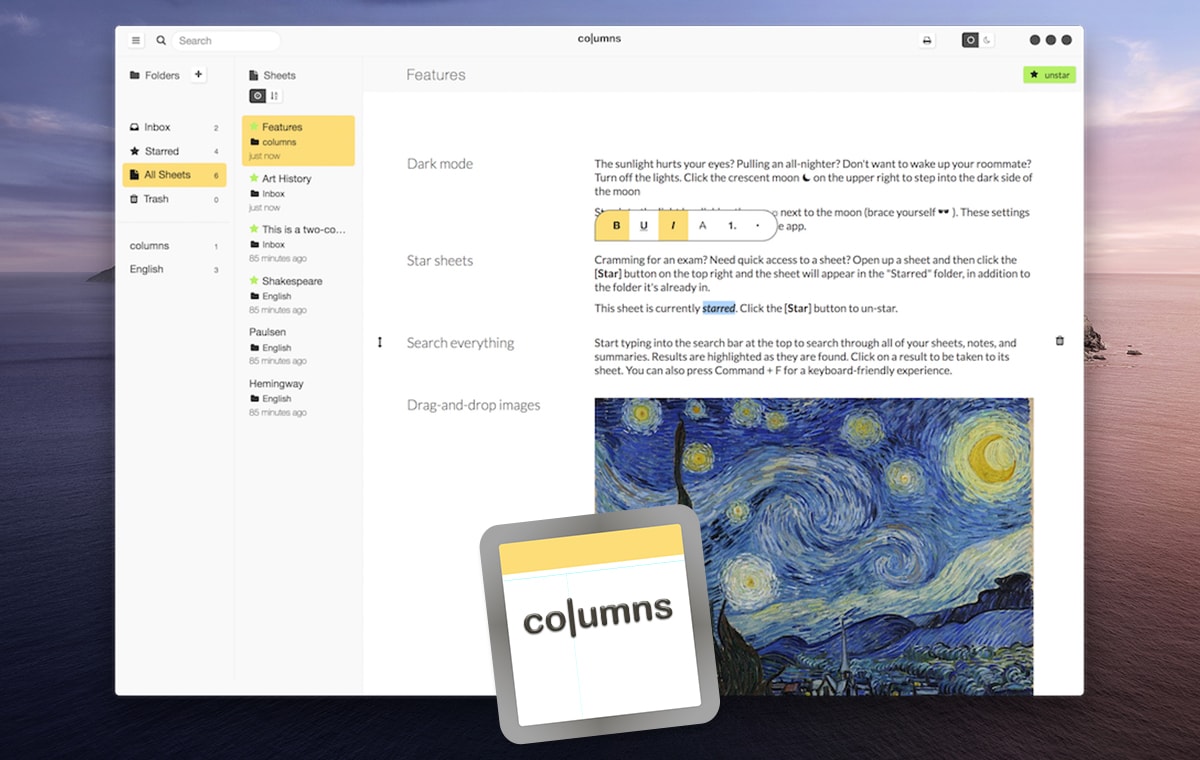Expand the columns folder in the sidebar

click(152, 245)
